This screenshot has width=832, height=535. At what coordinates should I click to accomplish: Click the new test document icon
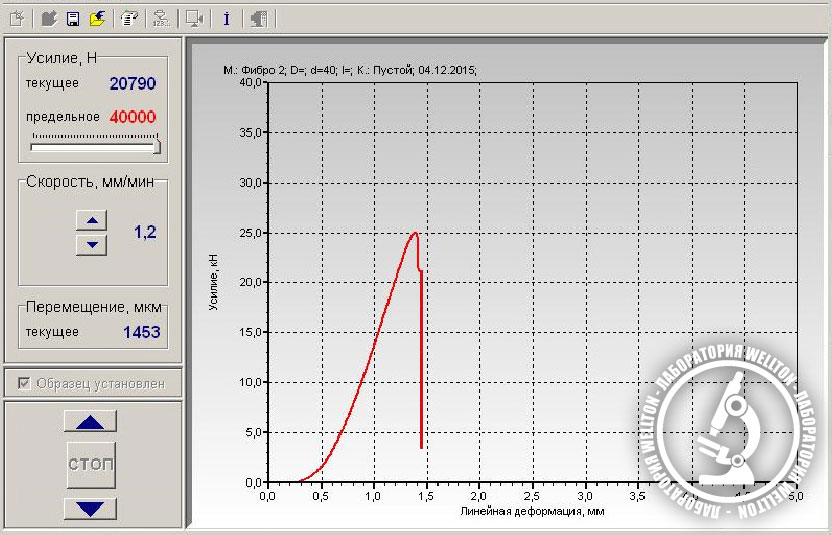(x=17, y=18)
